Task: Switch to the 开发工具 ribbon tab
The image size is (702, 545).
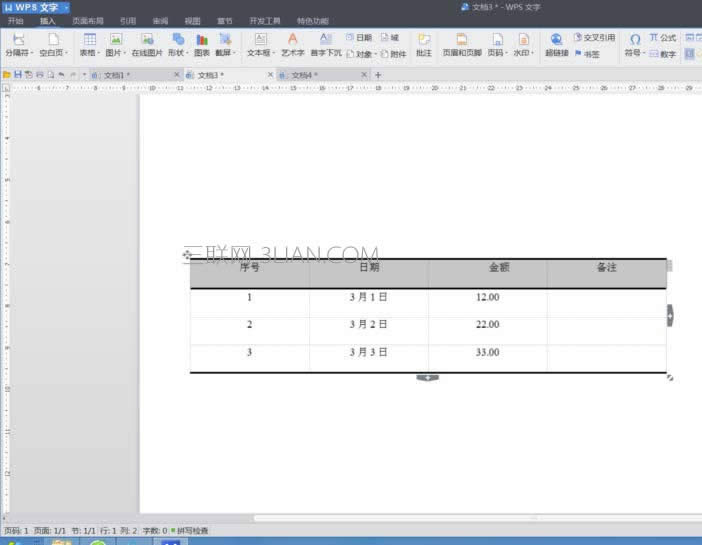Action: [265, 21]
